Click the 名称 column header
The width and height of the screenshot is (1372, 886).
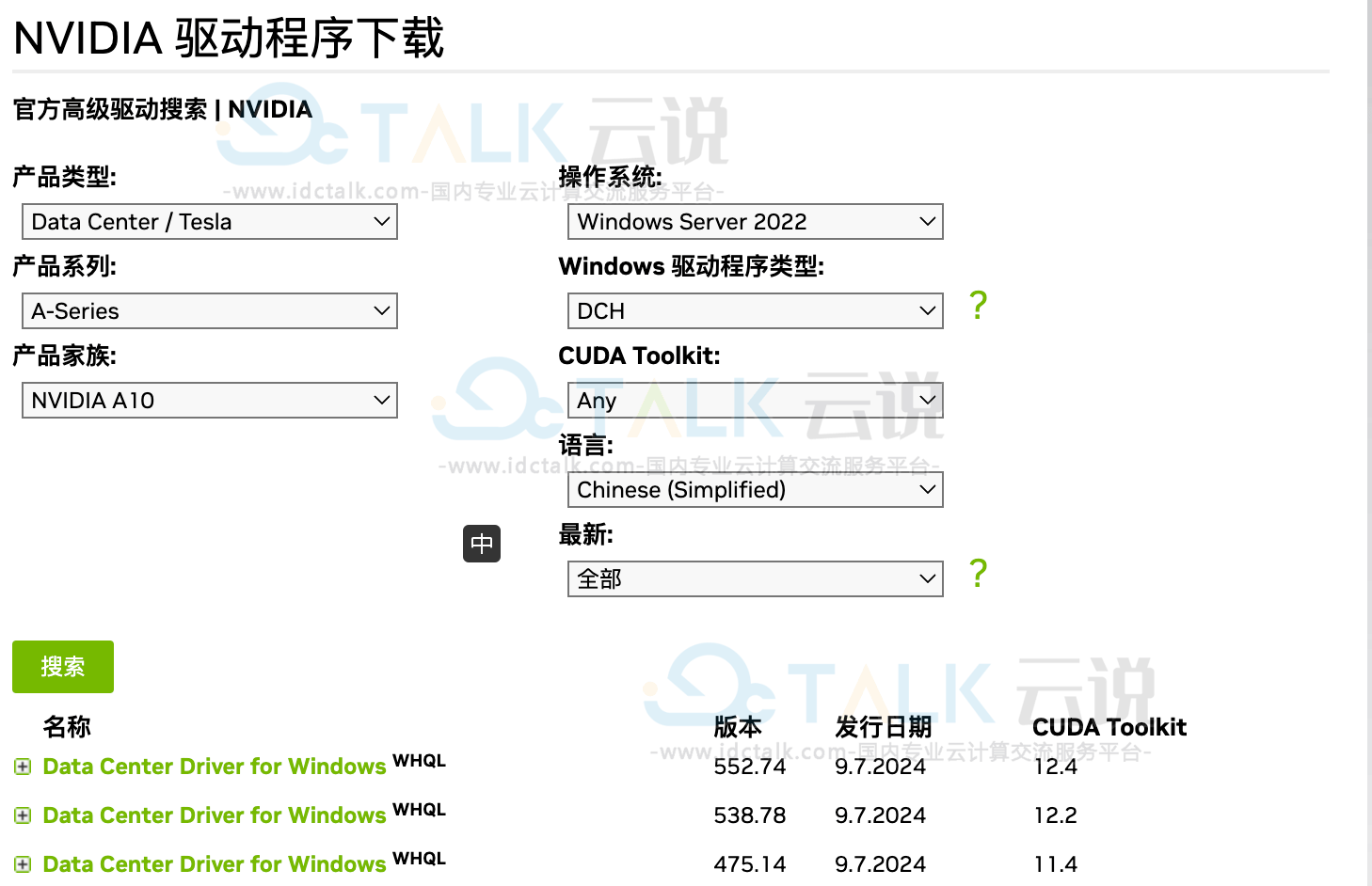click(x=67, y=727)
